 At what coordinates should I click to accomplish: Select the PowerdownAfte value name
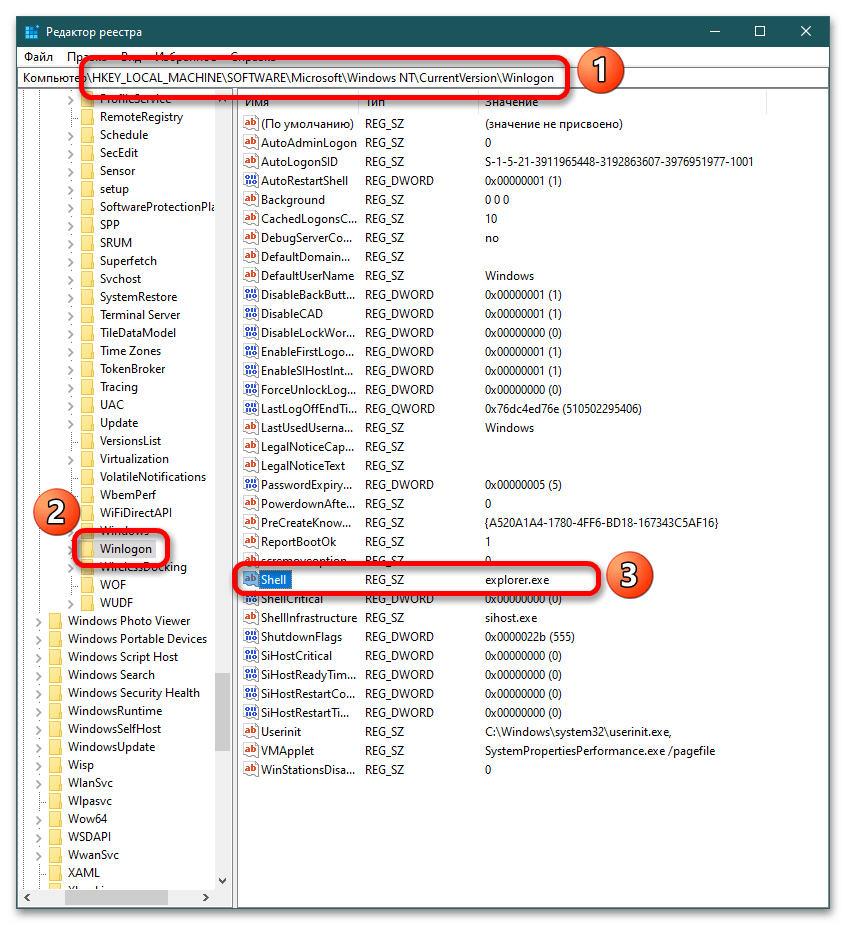308,504
